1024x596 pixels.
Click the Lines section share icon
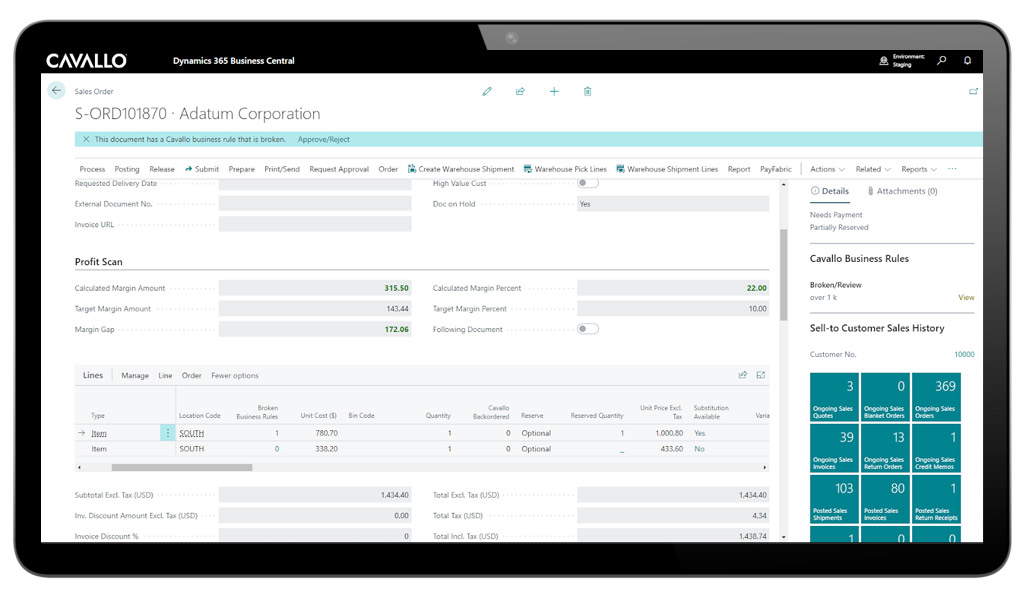(x=743, y=375)
